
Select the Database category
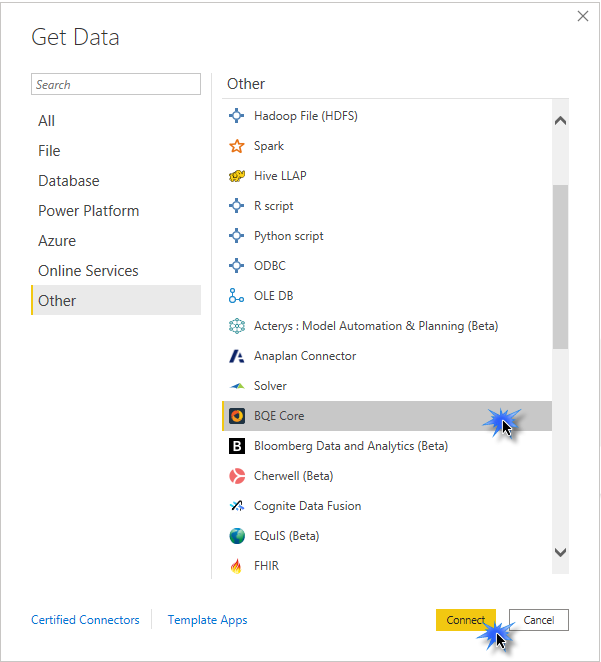pos(116,181)
